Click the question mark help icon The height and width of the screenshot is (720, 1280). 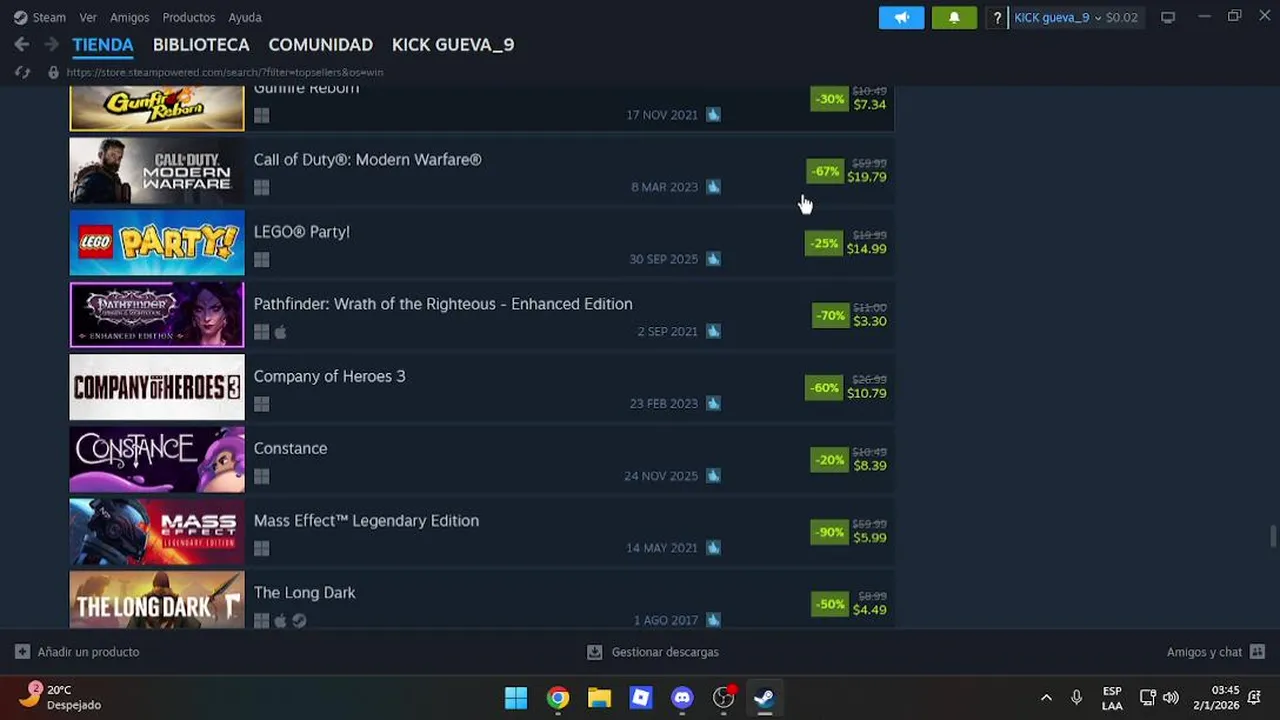[997, 17]
